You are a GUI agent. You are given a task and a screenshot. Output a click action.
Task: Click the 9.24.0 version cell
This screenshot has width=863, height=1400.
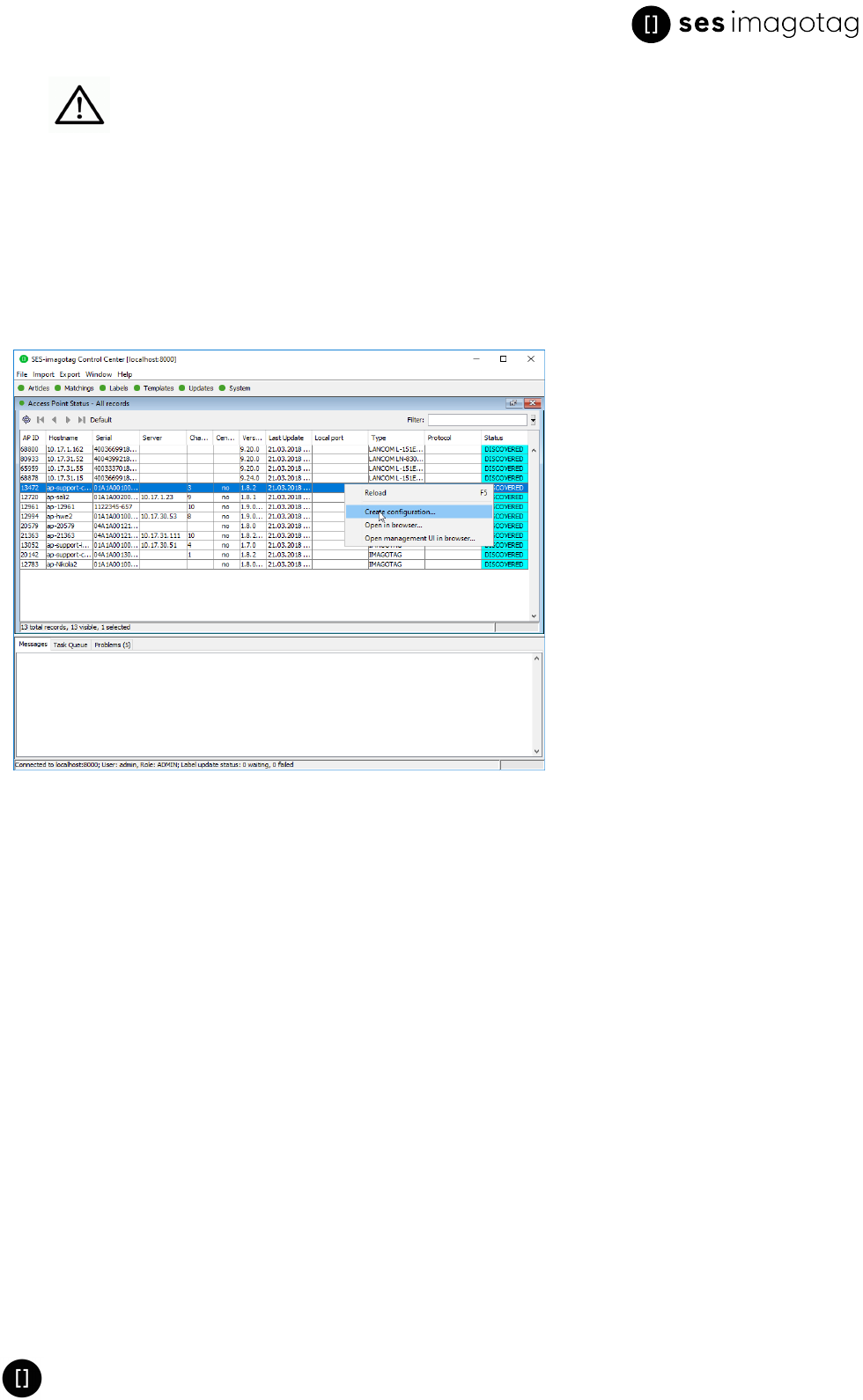[x=252, y=478]
